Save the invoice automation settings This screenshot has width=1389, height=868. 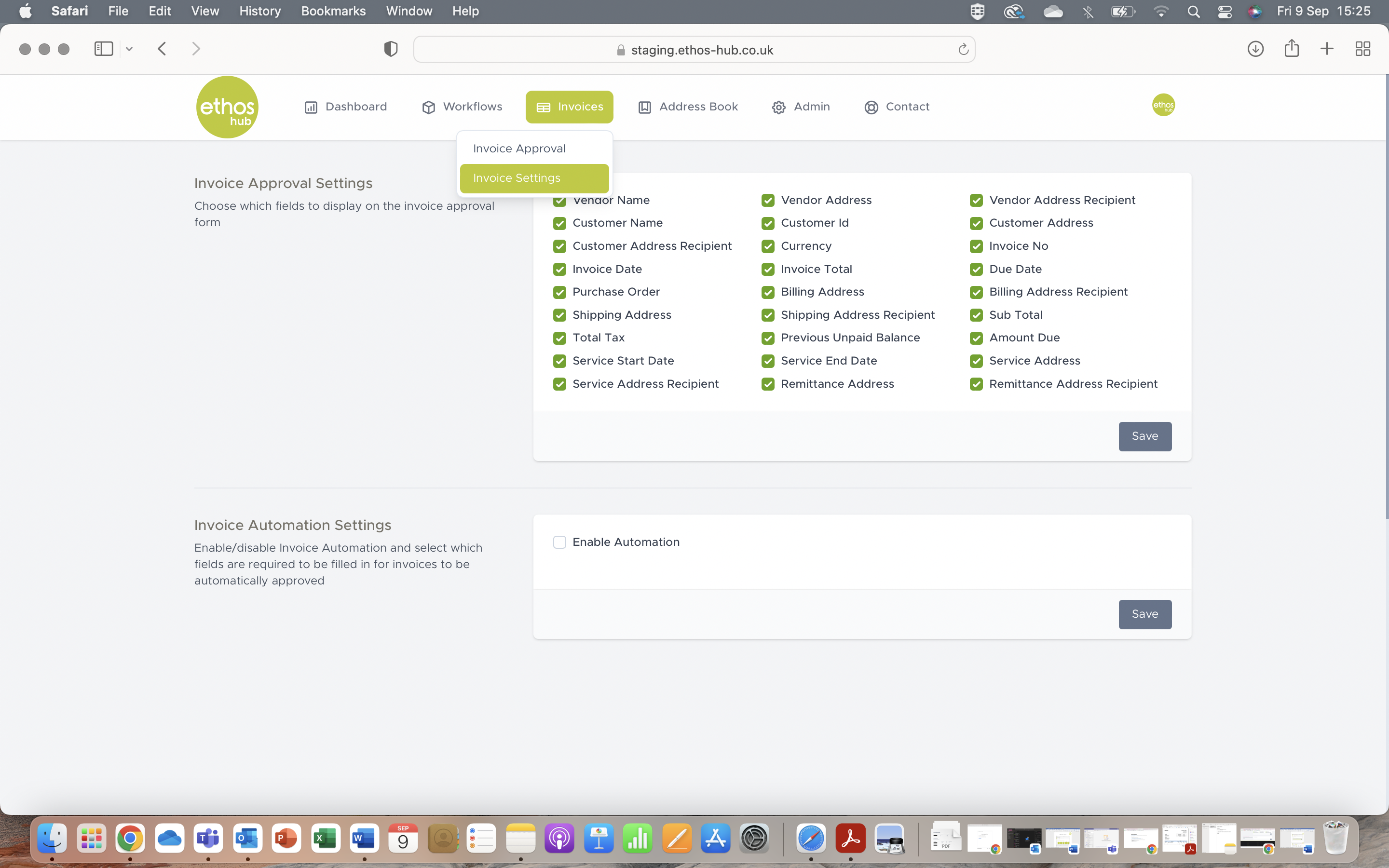tap(1144, 614)
